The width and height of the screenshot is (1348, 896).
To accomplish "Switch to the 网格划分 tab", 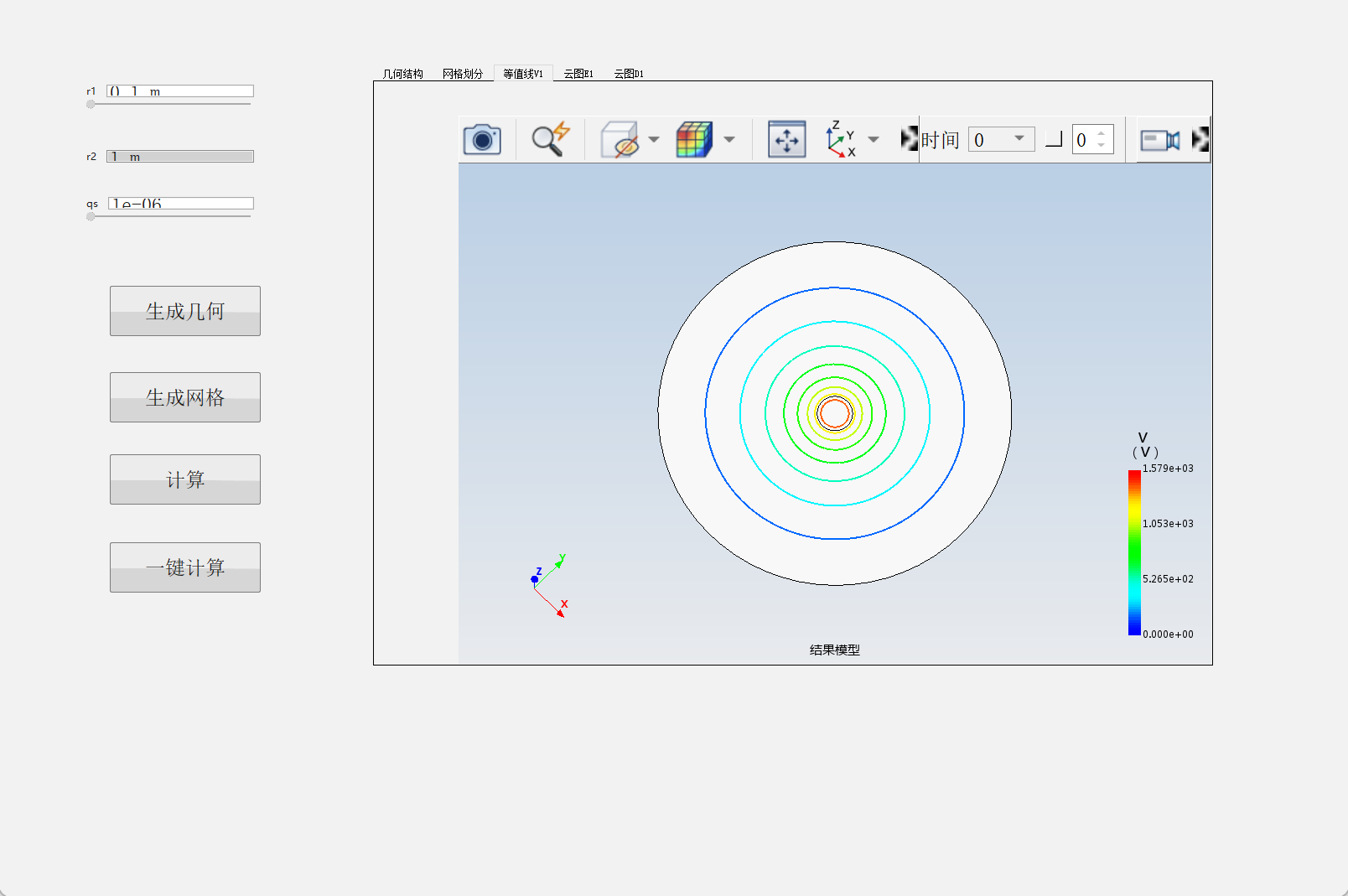I will pyautogui.click(x=463, y=74).
